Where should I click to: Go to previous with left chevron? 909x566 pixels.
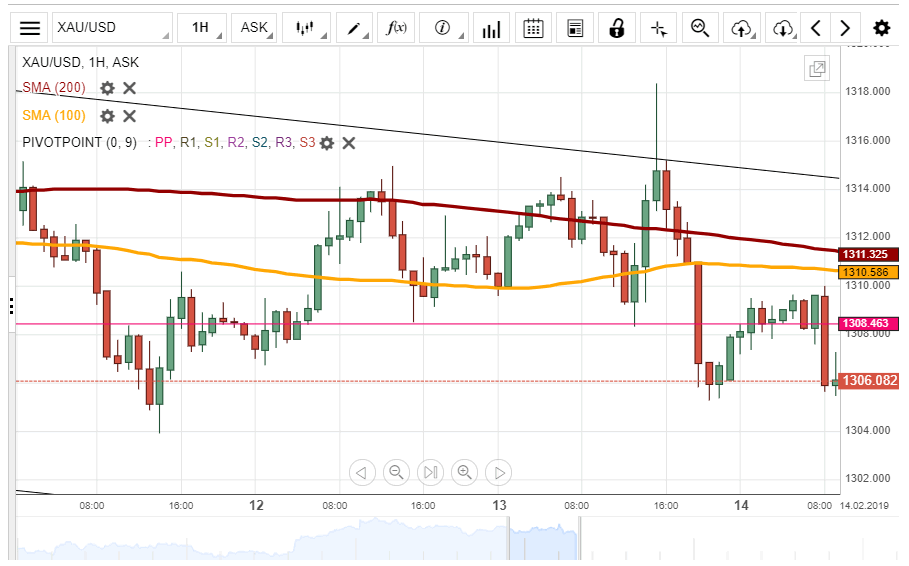pyautogui.click(x=816, y=28)
